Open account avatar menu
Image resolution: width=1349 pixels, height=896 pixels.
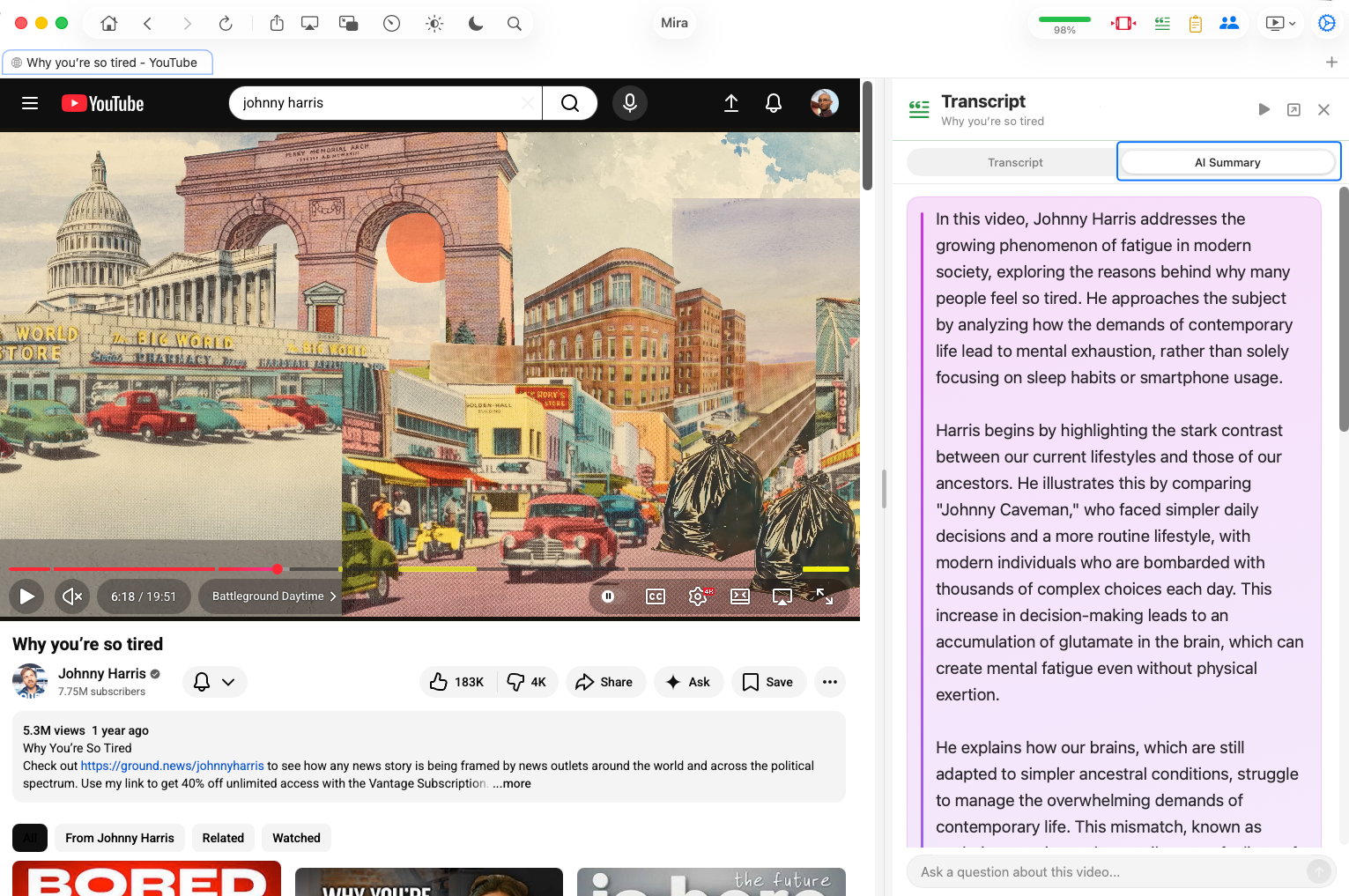point(825,103)
